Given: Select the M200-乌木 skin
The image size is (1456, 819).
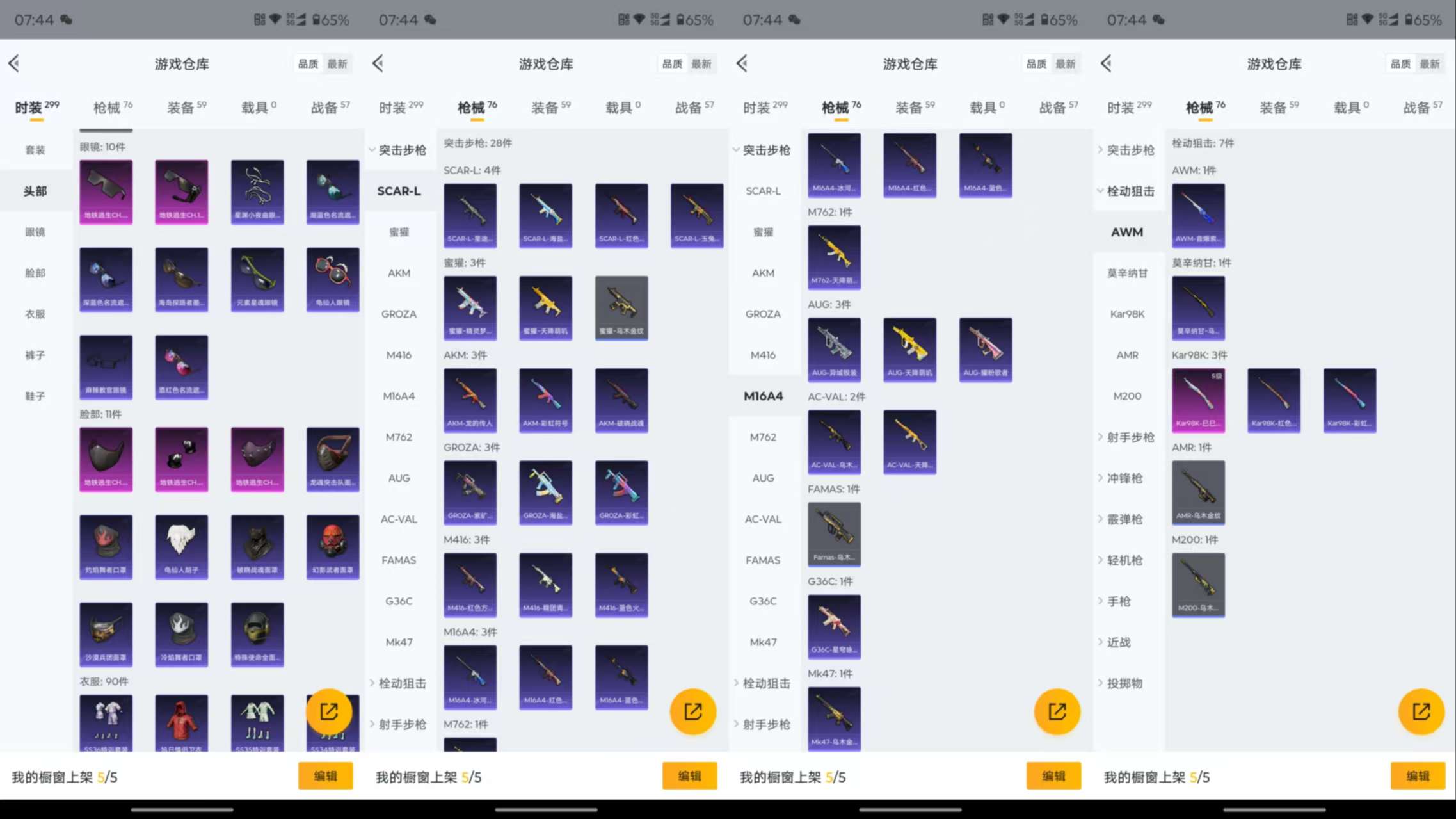Looking at the screenshot, I should tap(1199, 585).
